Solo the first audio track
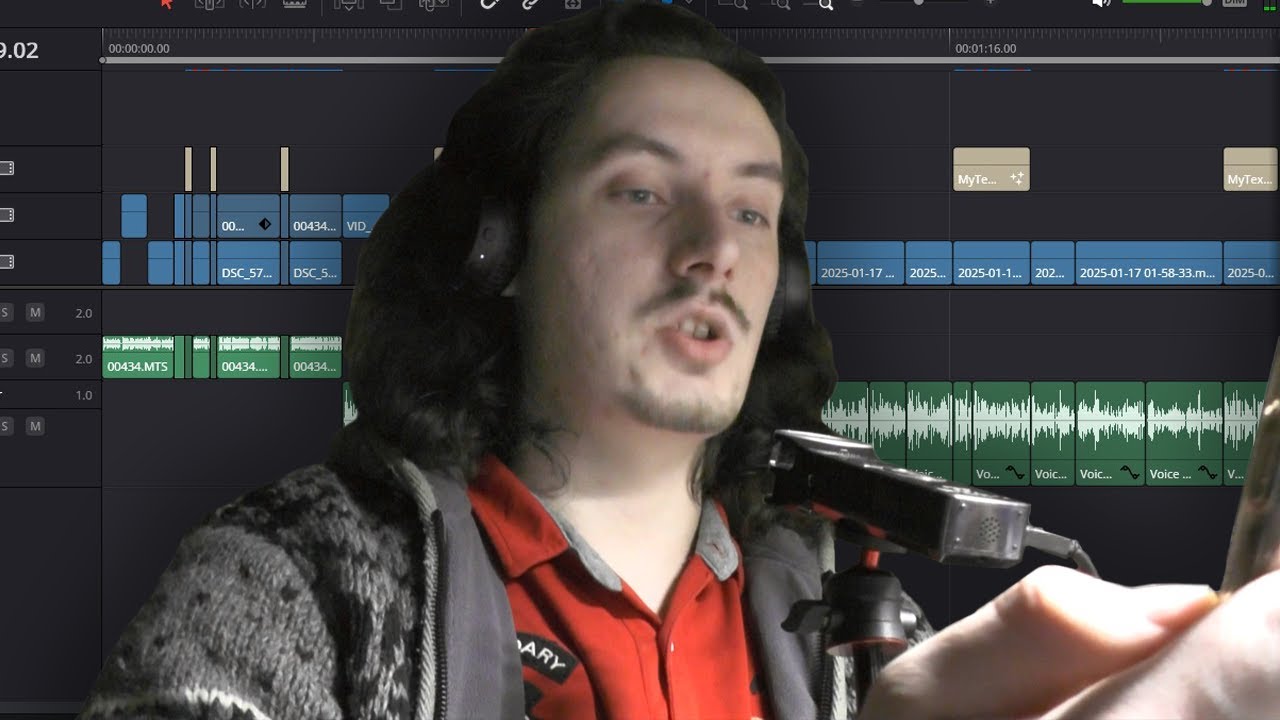The width and height of the screenshot is (1280, 720). tap(5, 313)
